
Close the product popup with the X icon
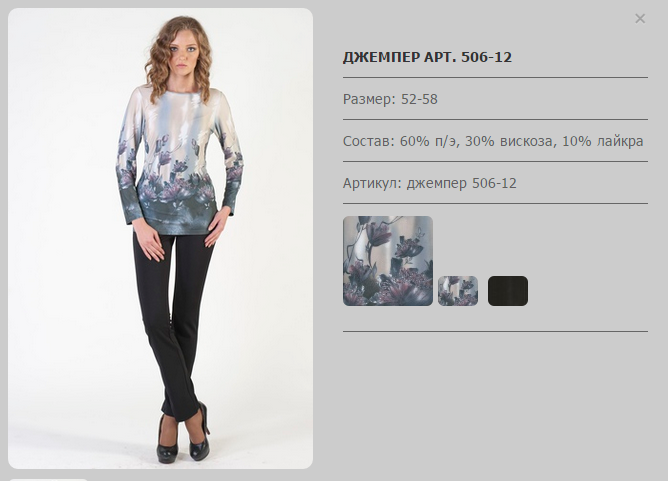tap(640, 19)
